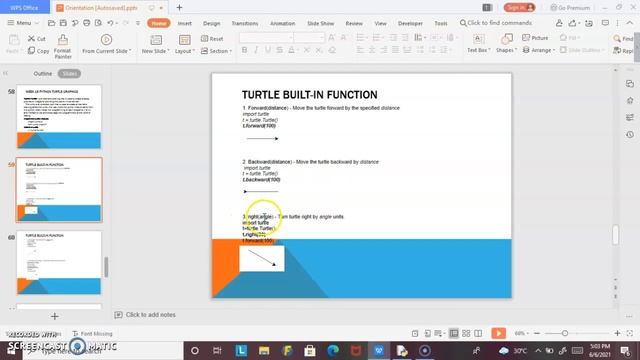This screenshot has width=640, height=360.
Task: Collapse the ribbon with the chevron
Action: tap(630, 23)
